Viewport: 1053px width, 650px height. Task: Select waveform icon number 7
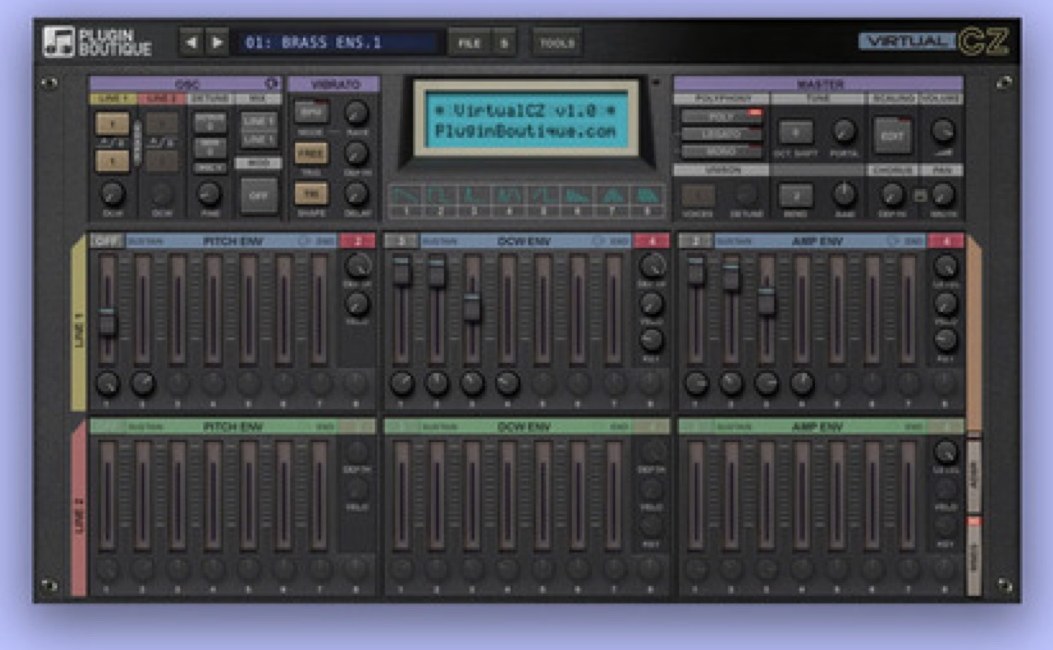coord(612,200)
